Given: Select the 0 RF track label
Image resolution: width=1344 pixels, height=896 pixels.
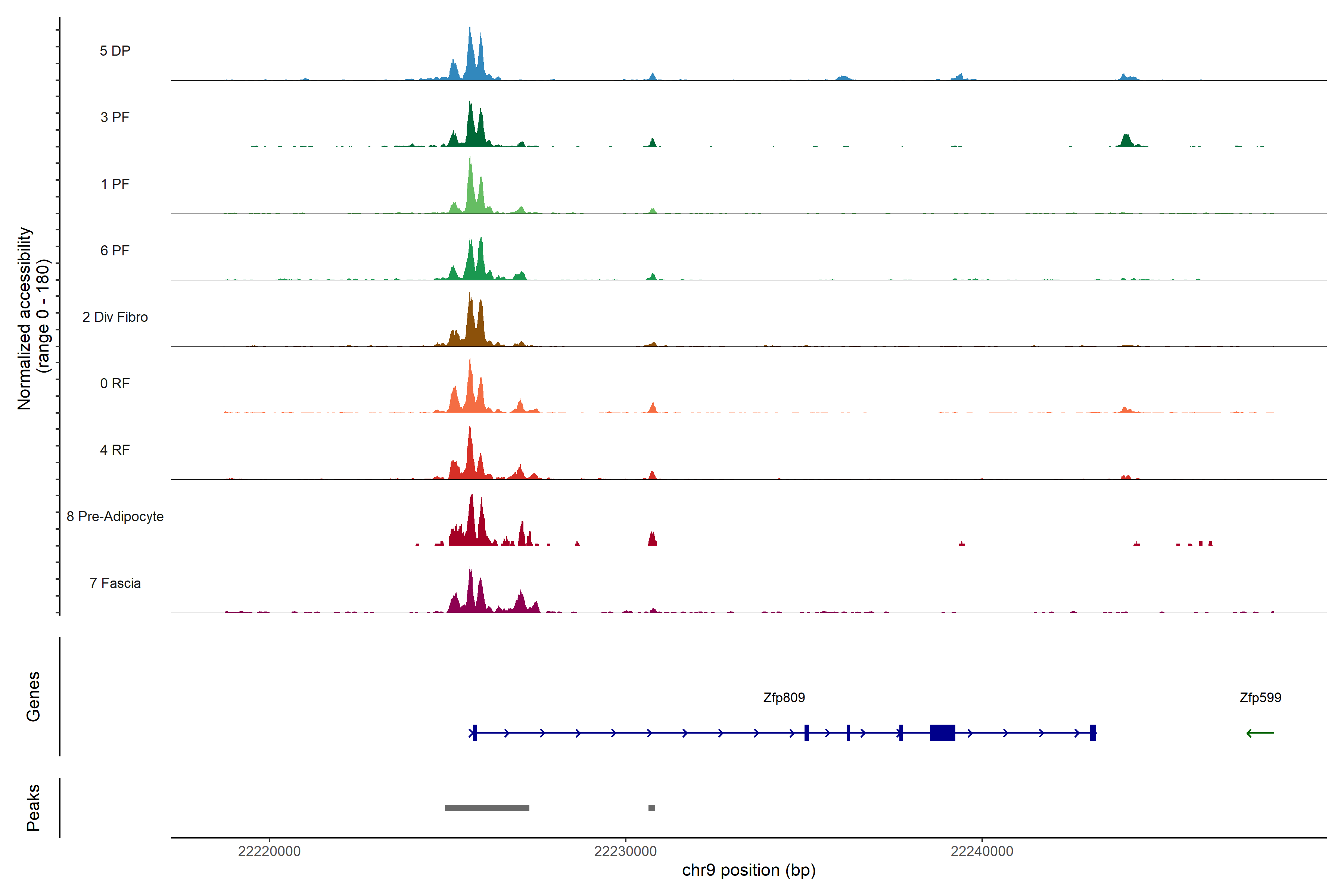Looking at the screenshot, I should tap(115, 383).
